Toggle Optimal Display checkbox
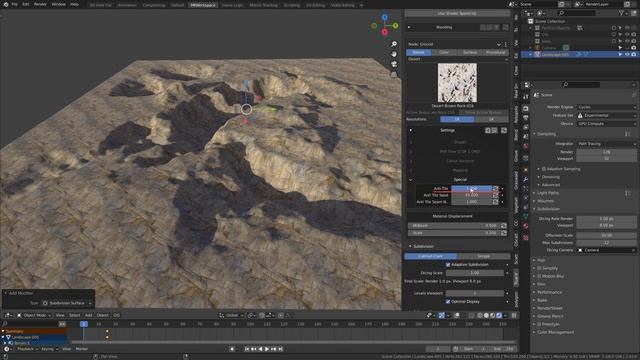Image resolution: width=640 pixels, height=360 pixels. pyautogui.click(x=448, y=302)
